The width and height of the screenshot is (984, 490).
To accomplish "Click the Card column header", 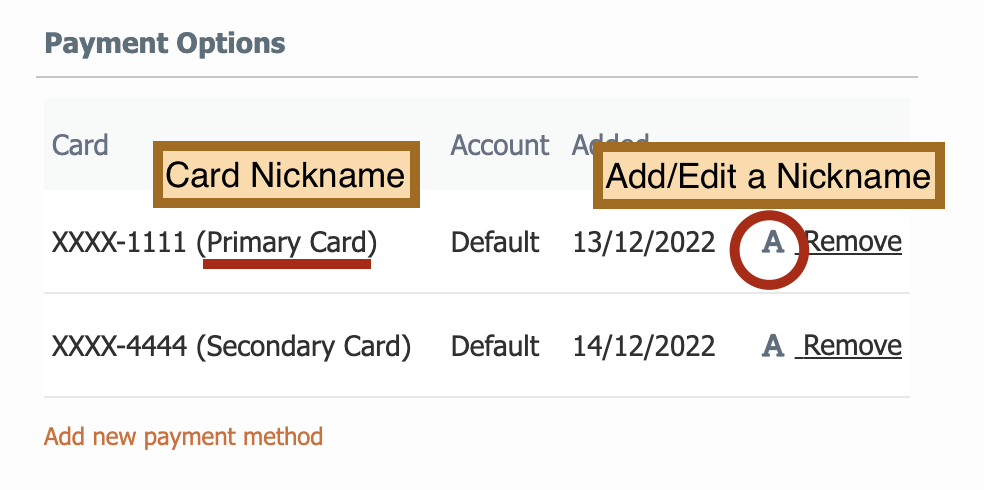I will (80, 146).
